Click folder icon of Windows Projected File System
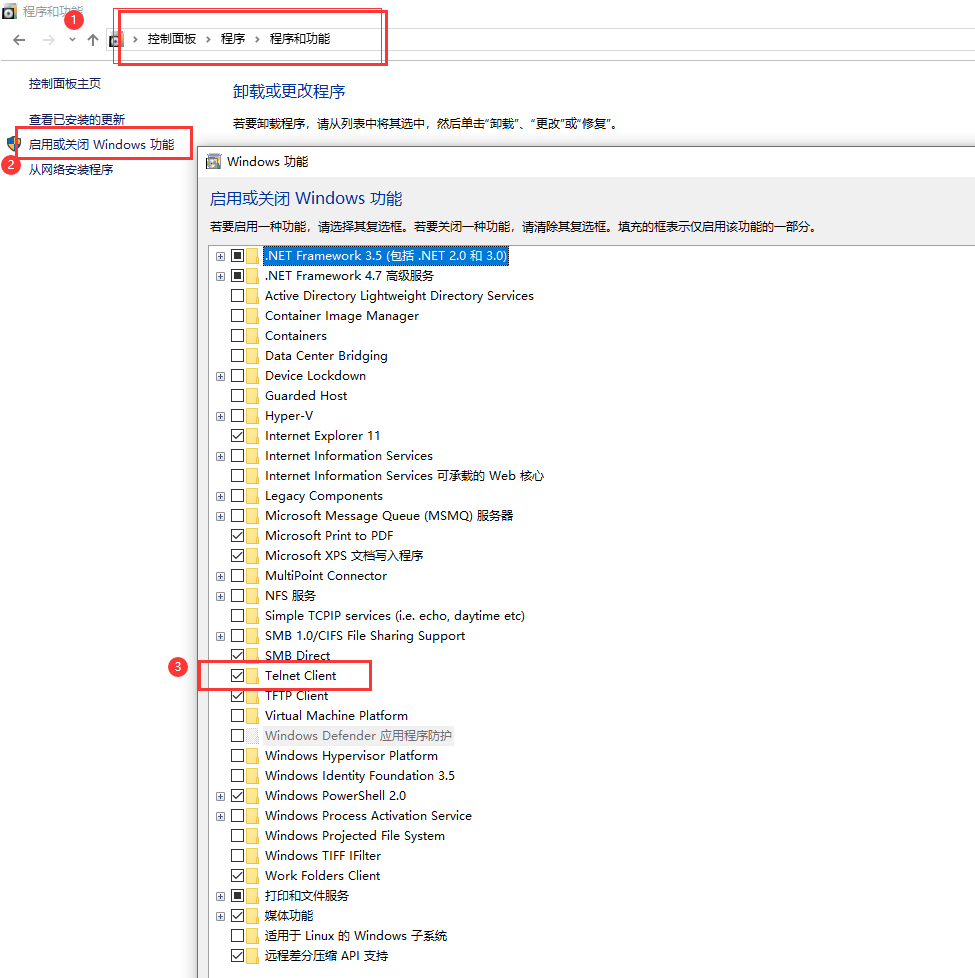This screenshot has width=975, height=978. pos(252,835)
